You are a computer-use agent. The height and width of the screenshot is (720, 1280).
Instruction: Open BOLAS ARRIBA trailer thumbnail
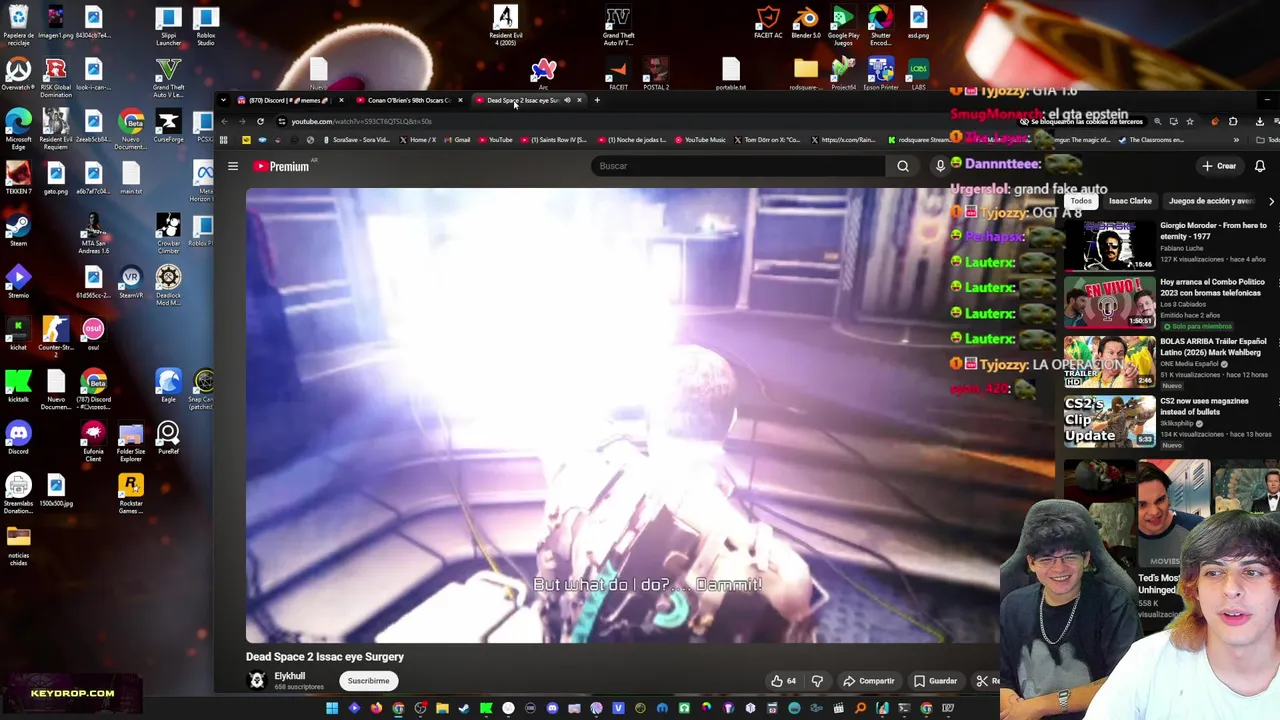pyautogui.click(x=1109, y=362)
